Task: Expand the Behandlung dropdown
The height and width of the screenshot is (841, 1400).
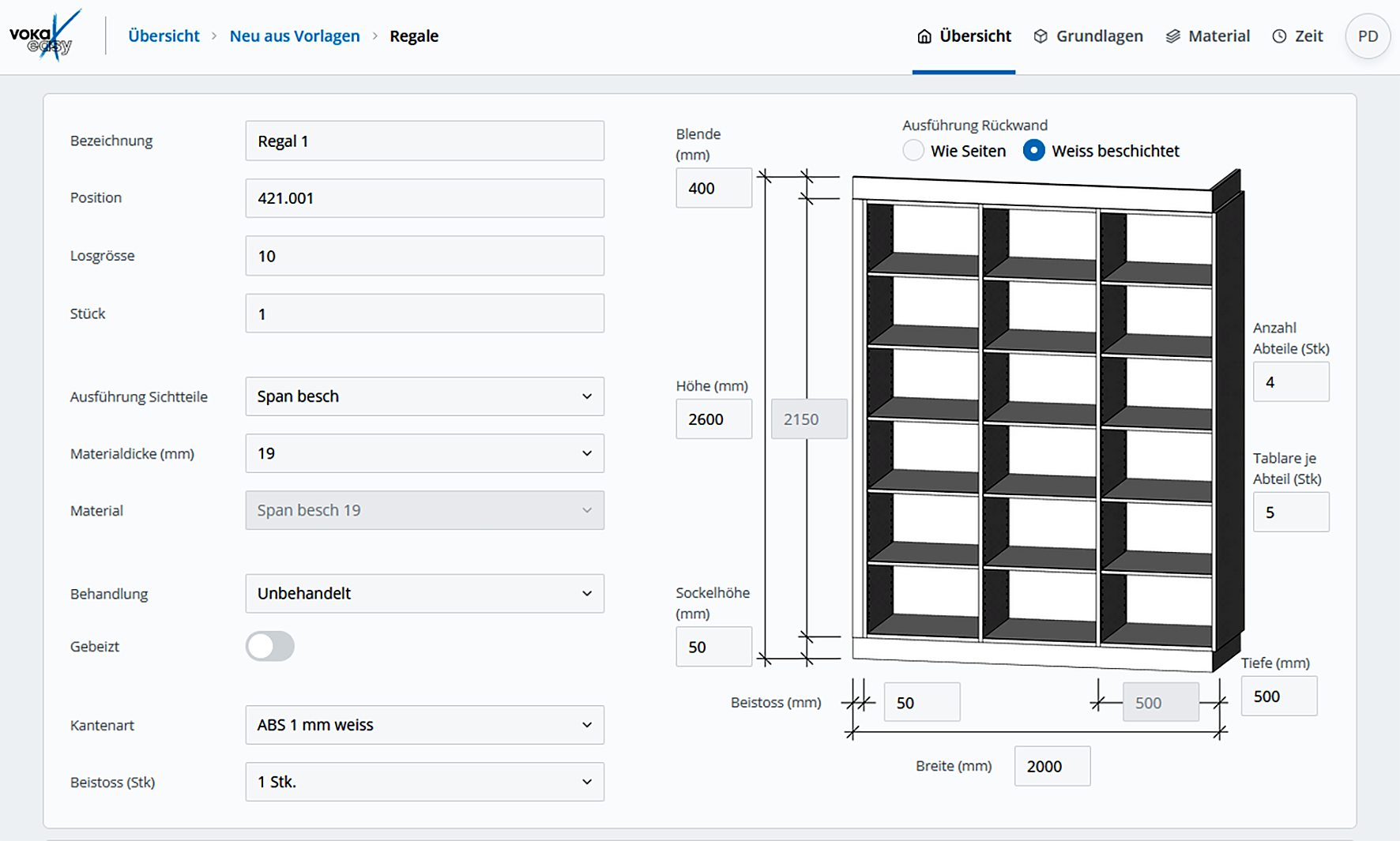Action: point(424,594)
